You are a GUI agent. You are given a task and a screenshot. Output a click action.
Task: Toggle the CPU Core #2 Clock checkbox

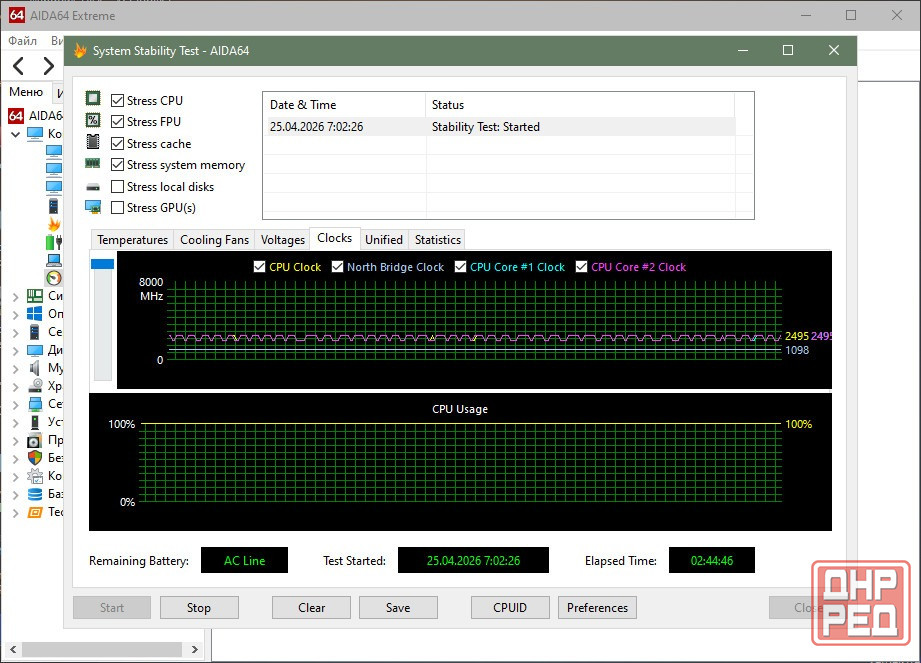pos(582,267)
